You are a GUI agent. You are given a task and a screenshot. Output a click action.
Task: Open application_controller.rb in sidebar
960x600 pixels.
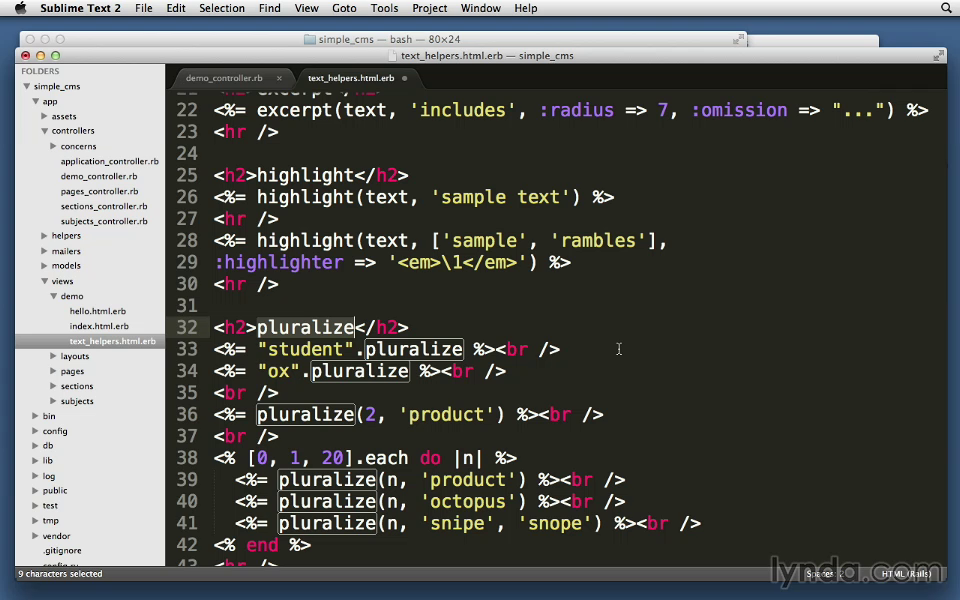(110, 161)
